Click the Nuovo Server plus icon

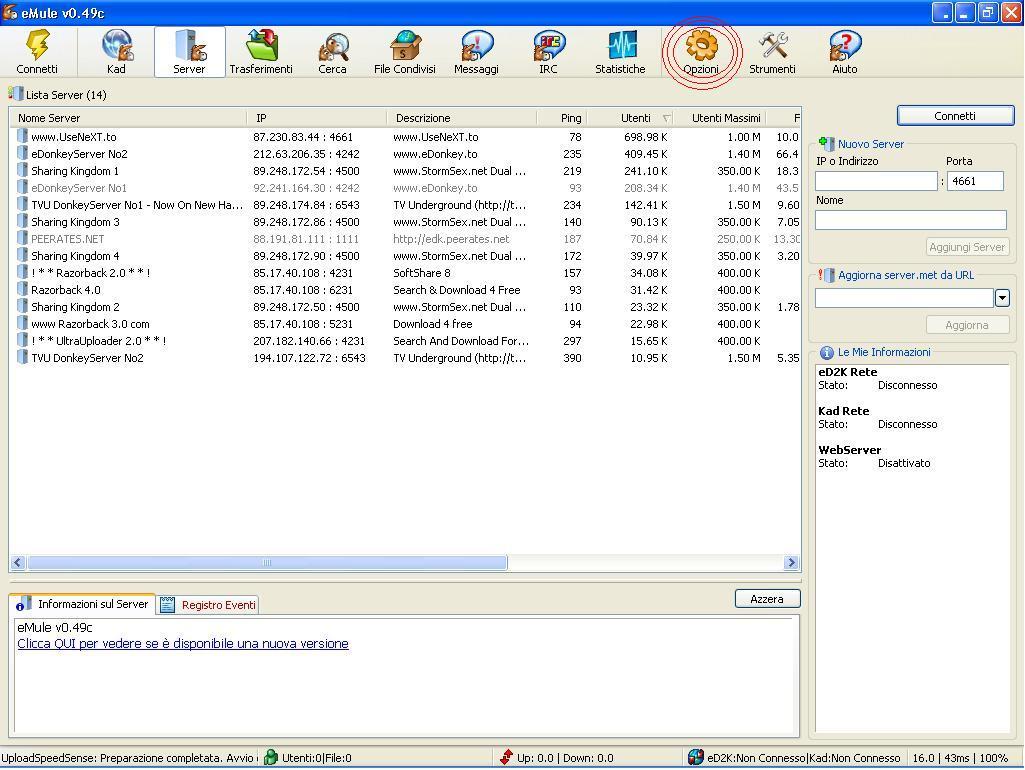pyautogui.click(x=826, y=144)
